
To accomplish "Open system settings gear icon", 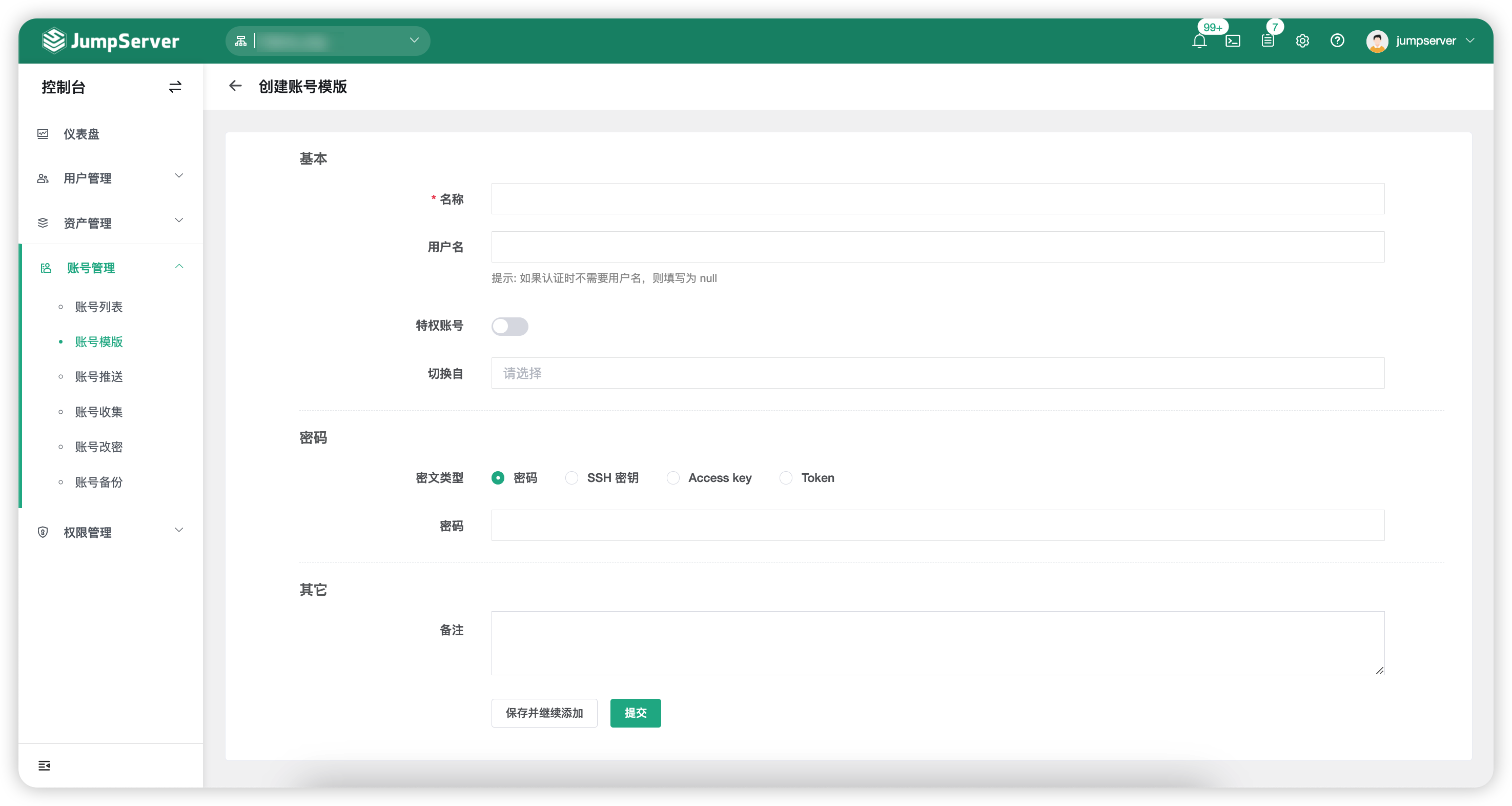I will point(1302,41).
